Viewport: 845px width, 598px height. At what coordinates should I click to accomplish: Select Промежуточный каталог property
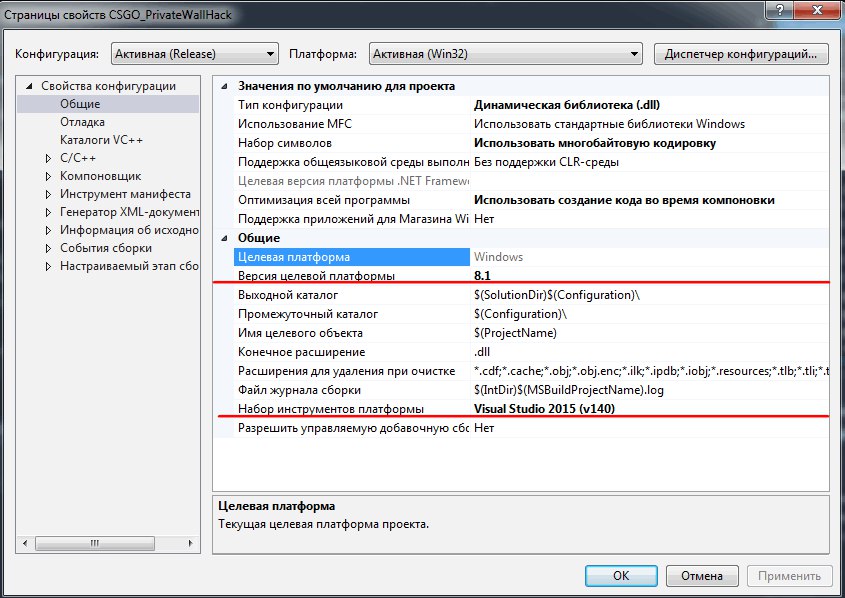coord(308,314)
